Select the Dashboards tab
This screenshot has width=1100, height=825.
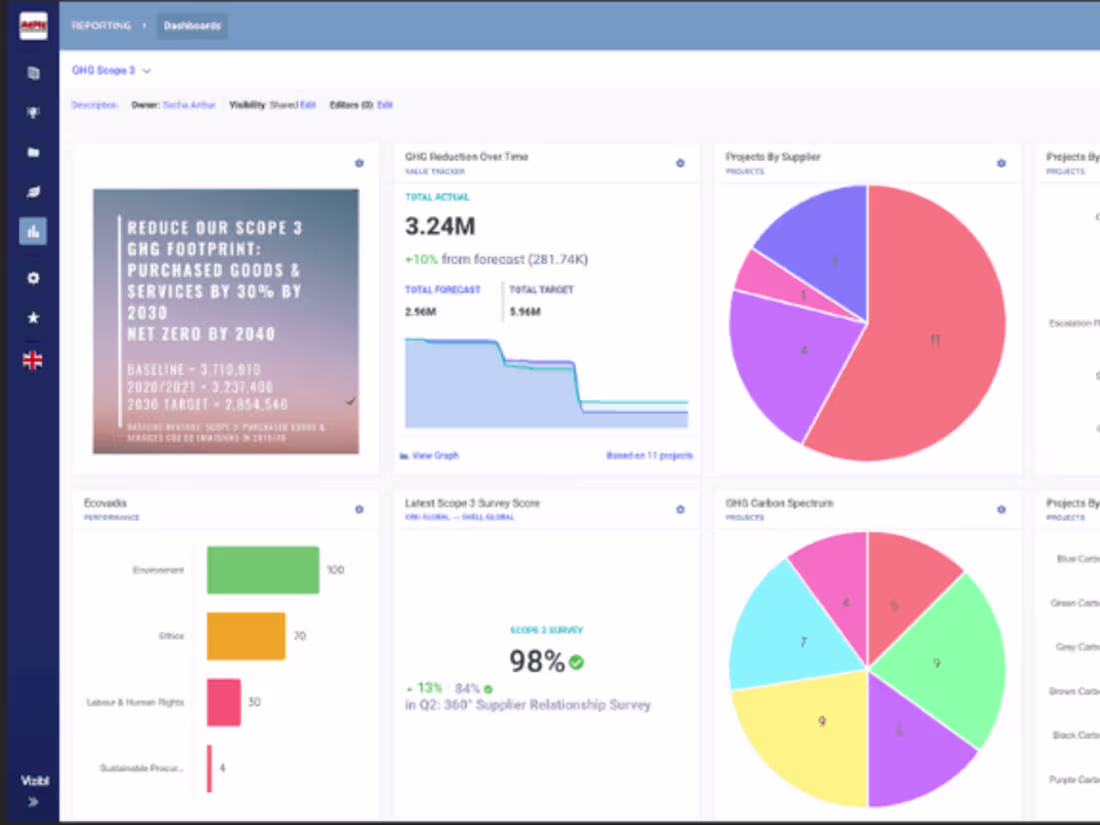click(192, 26)
